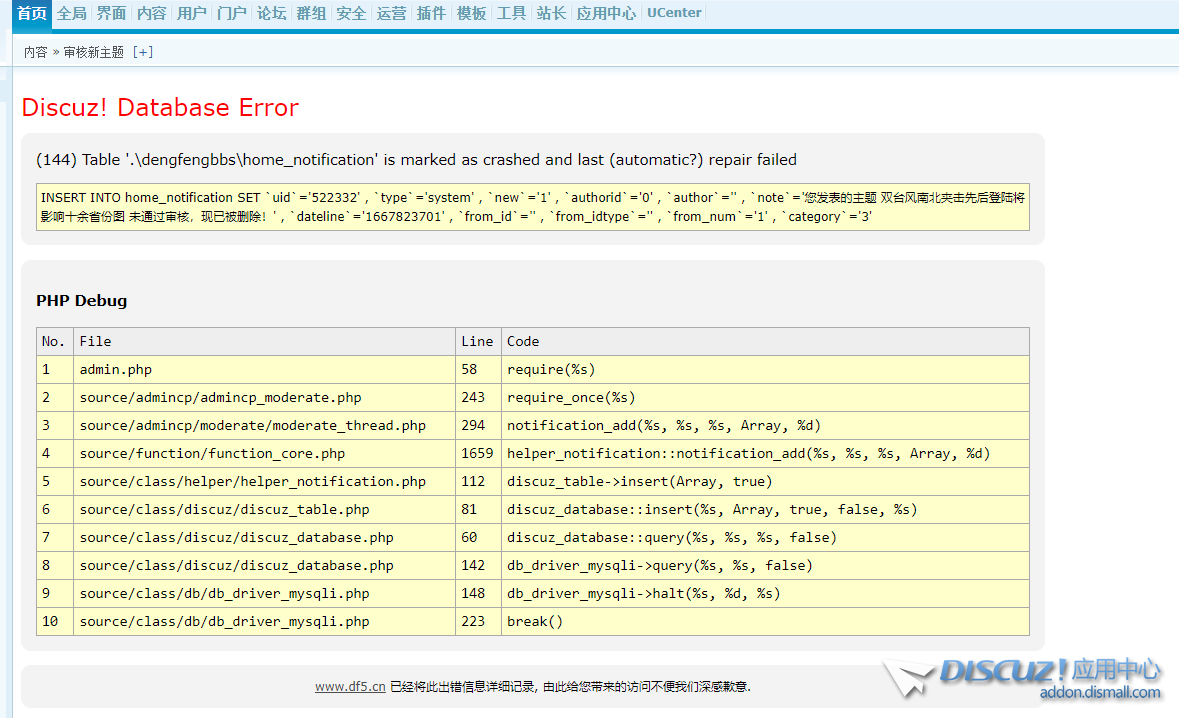Click db_driver_mysqli->halt code cell
The image size is (1179, 718).
click(x=765, y=593)
